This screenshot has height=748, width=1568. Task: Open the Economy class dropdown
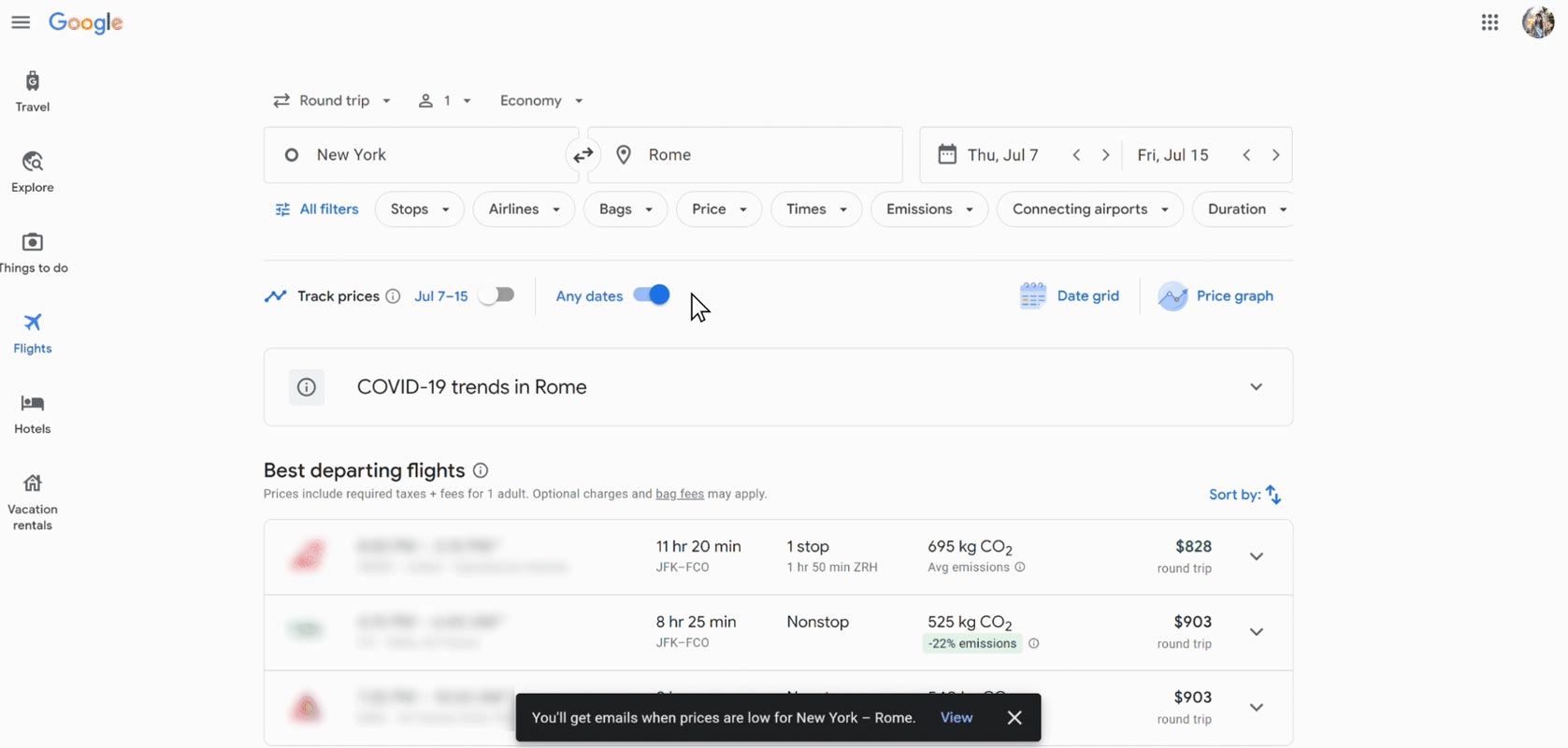(541, 101)
